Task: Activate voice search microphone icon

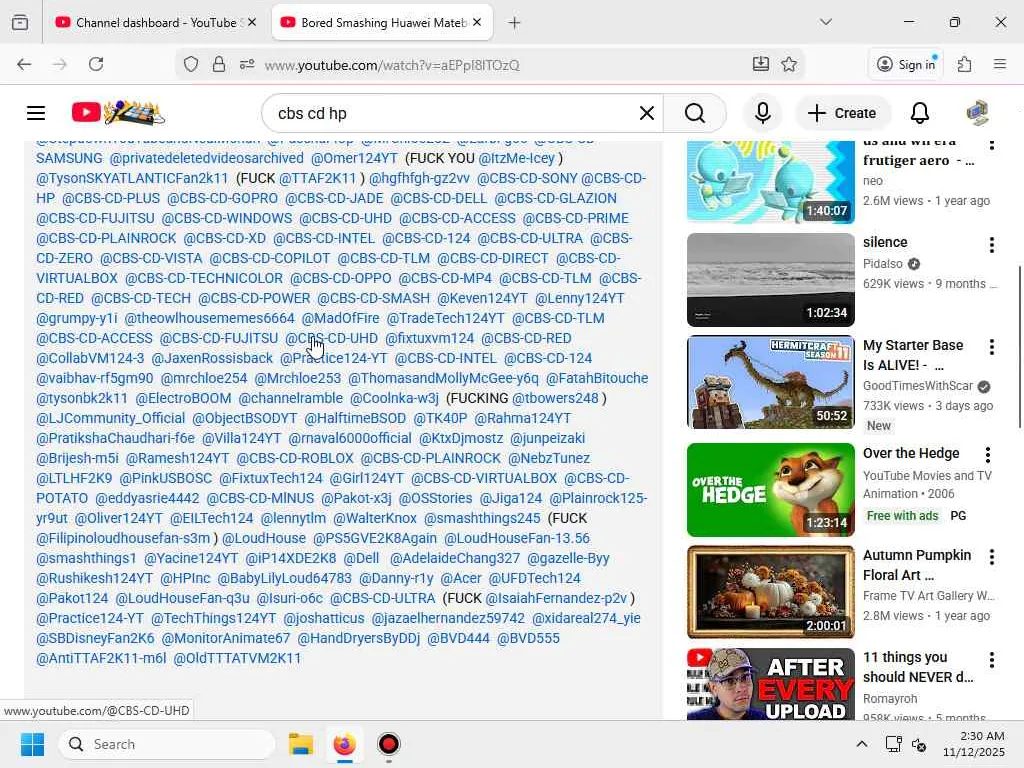Action: pyautogui.click(x=762, y=113)
